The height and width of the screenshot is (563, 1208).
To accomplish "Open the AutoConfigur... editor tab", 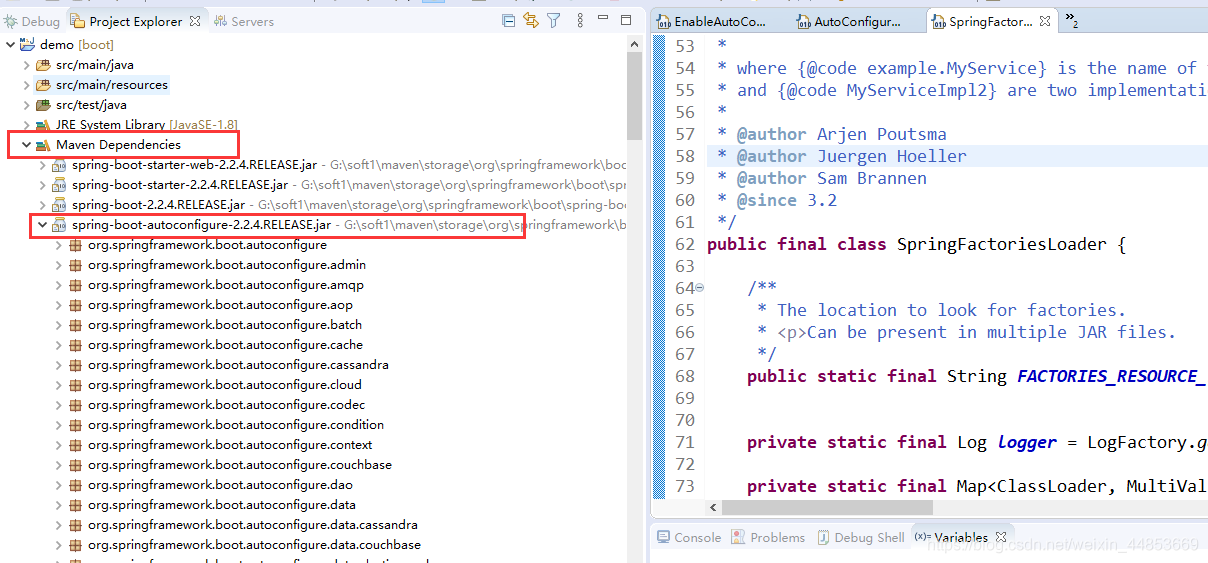I will (x=849, y=21).
